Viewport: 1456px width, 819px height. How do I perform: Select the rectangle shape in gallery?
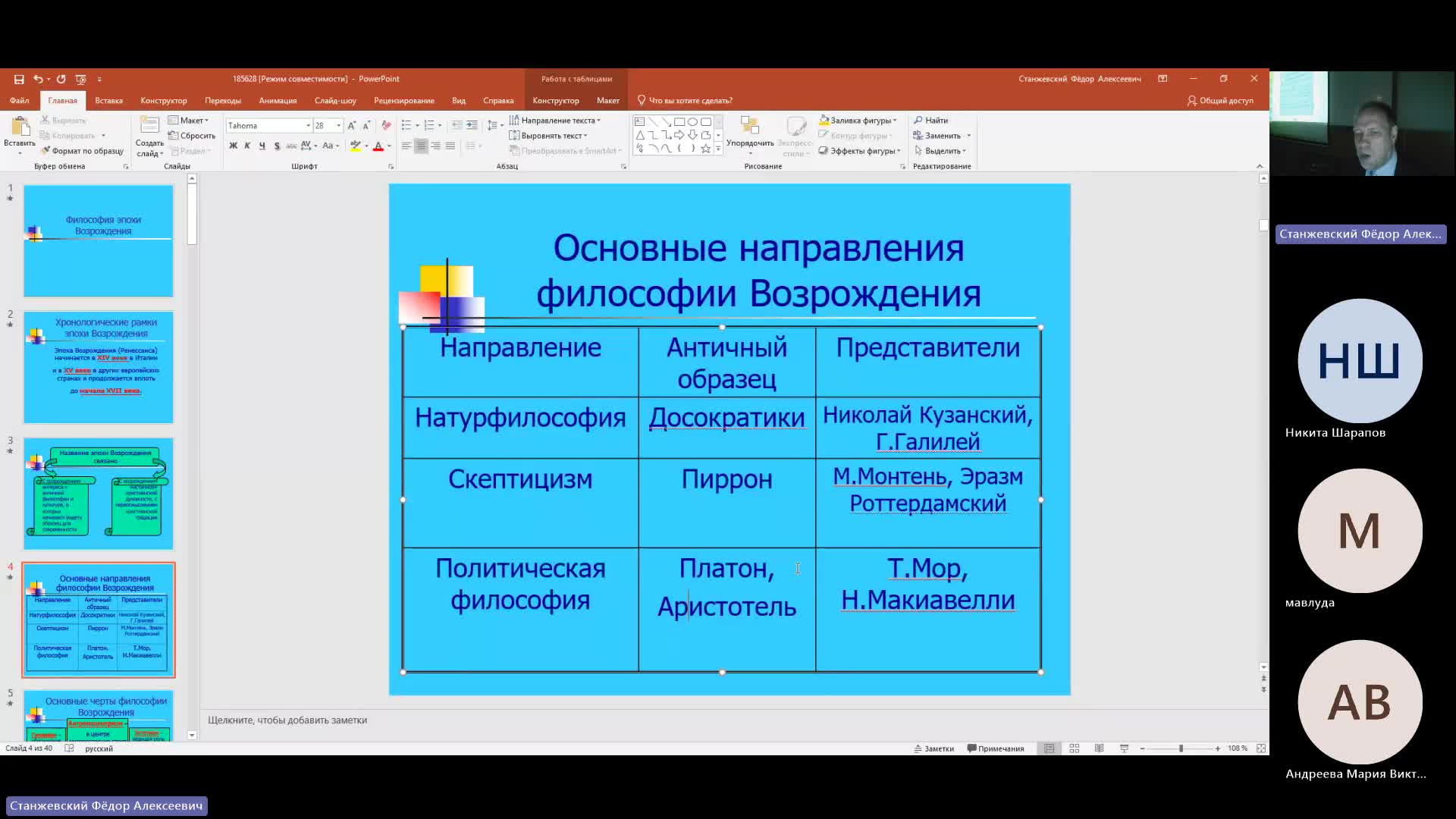679,122
